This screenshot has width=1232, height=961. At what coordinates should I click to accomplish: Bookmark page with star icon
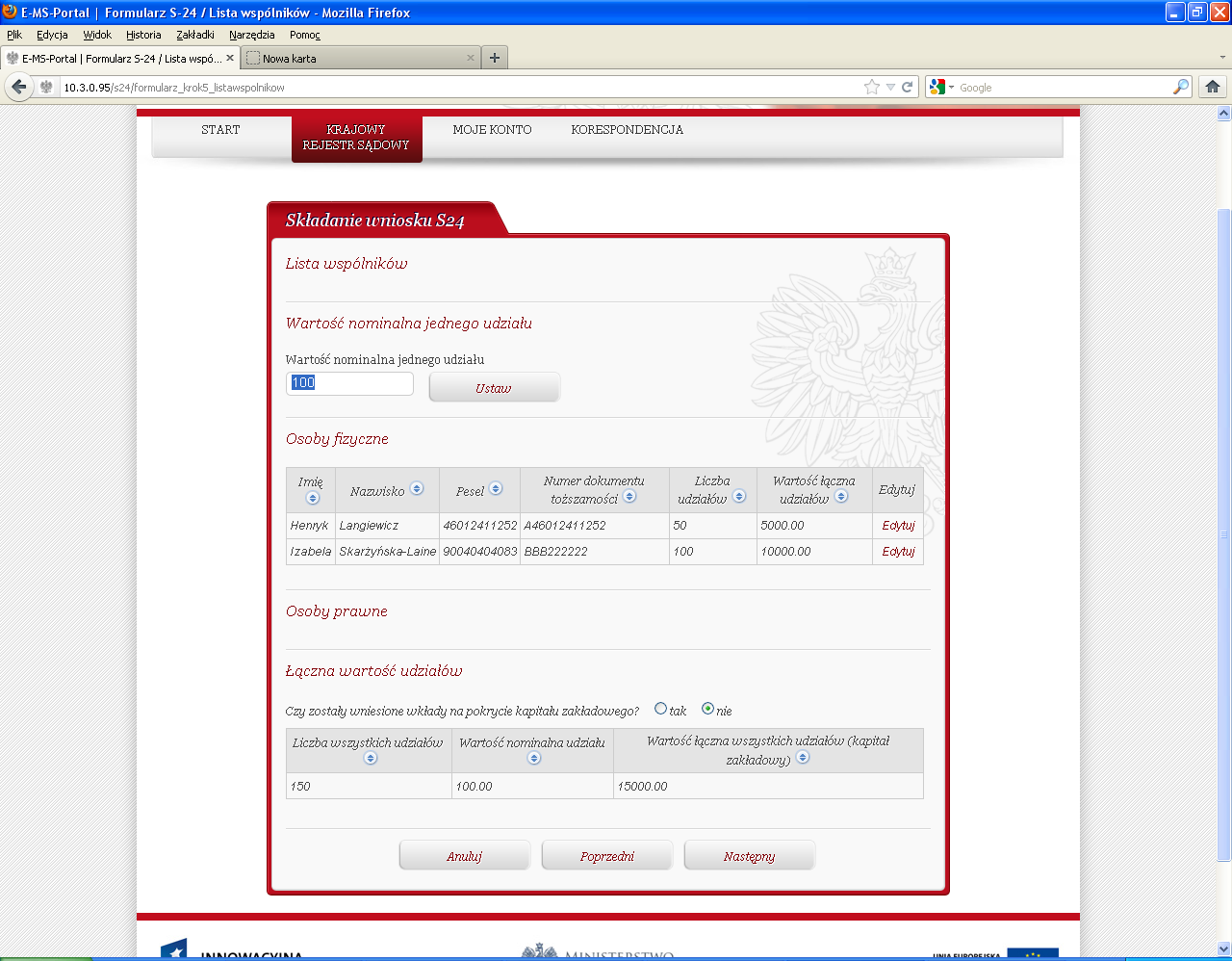[872, 87]
